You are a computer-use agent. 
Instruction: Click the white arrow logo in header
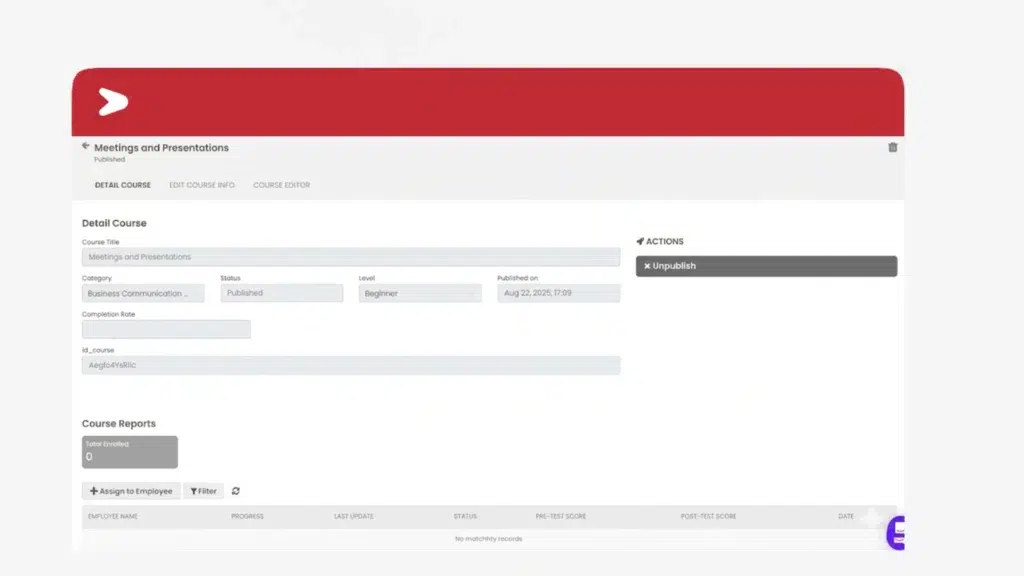point(113,102)
